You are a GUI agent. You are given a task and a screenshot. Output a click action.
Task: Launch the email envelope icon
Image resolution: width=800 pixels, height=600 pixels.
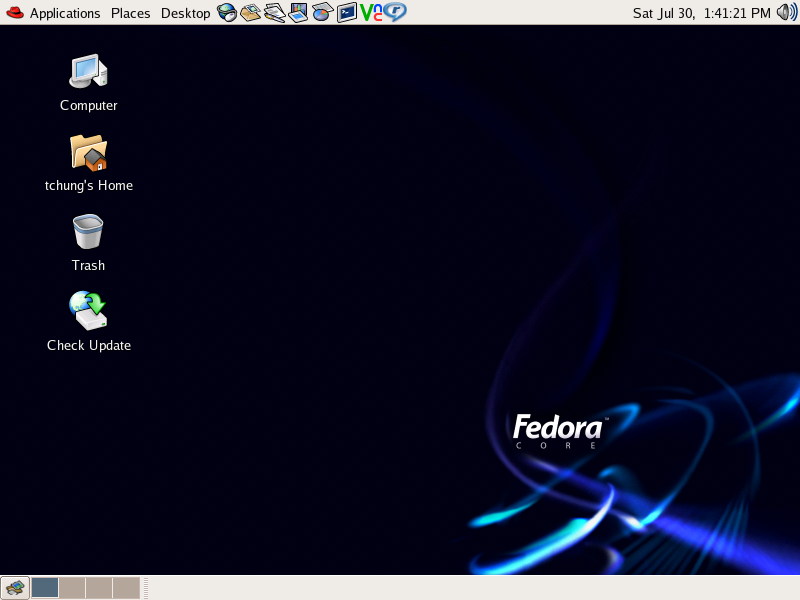pyautogui.click(x=251, y=12)
